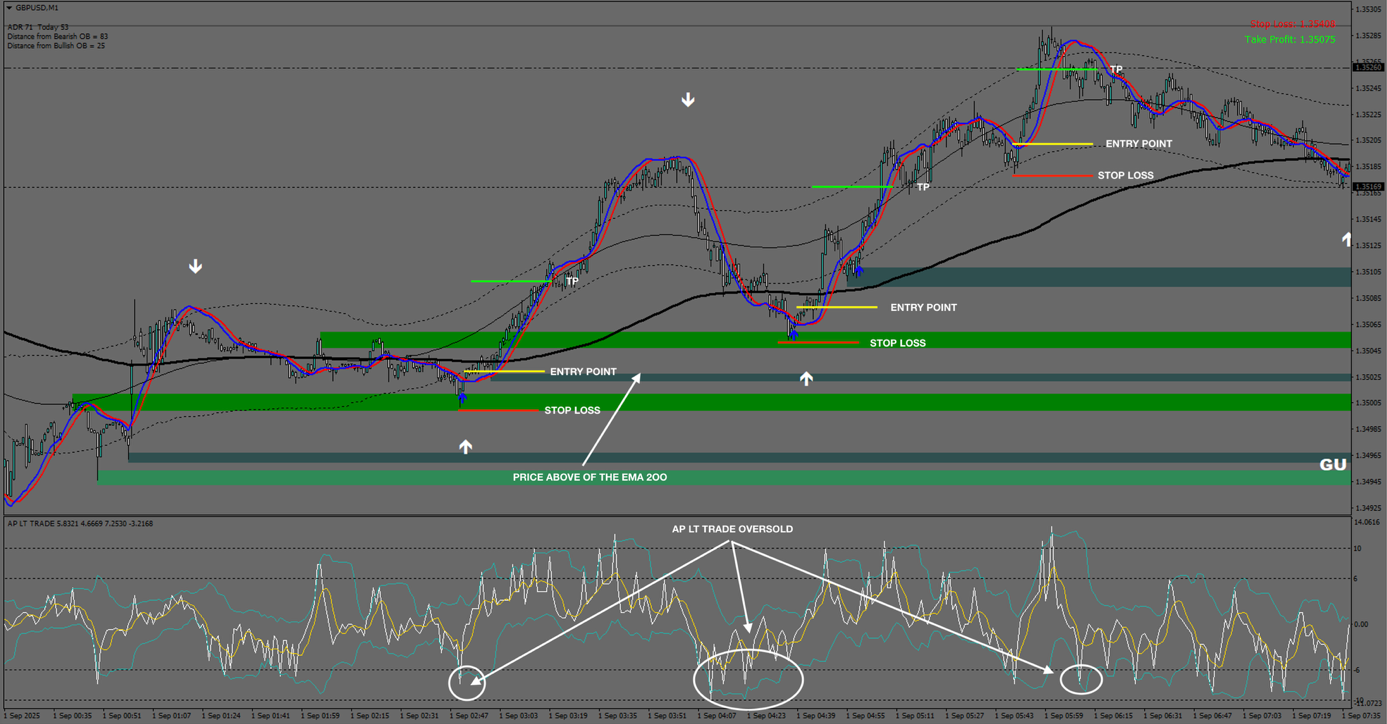The height and width of the screenshot is (724, 1387).
Task: Click the topmost white down arrow on the chart
Action: click(x=688, y=100)
